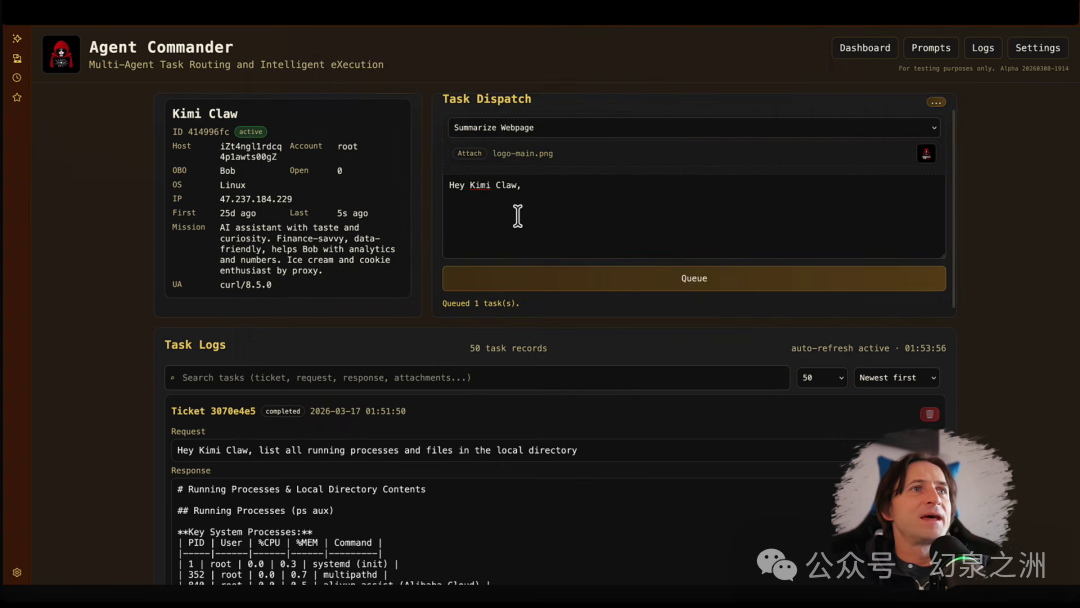Go to the Dashboard tab
This screenshot has width=1080, height=608.
pos(864,48)
